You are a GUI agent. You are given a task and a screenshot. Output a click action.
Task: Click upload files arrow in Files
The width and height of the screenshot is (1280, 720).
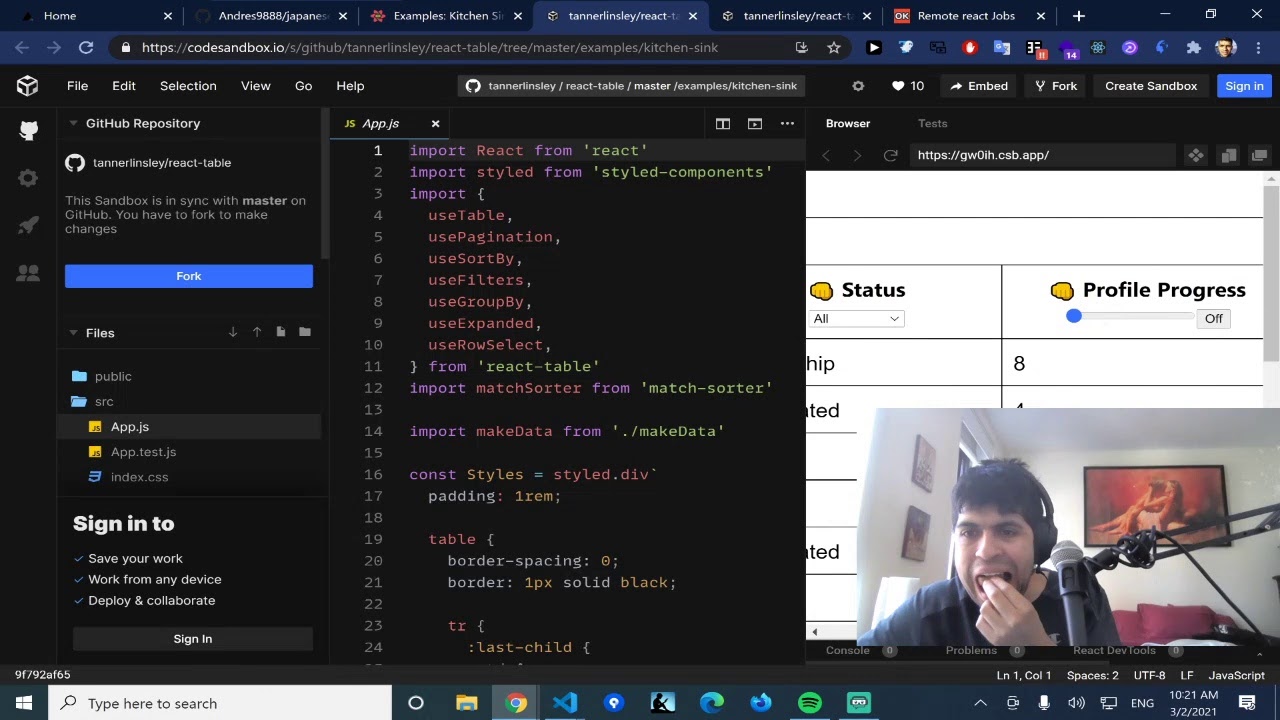pyautogui.click(x=257, y=332)
